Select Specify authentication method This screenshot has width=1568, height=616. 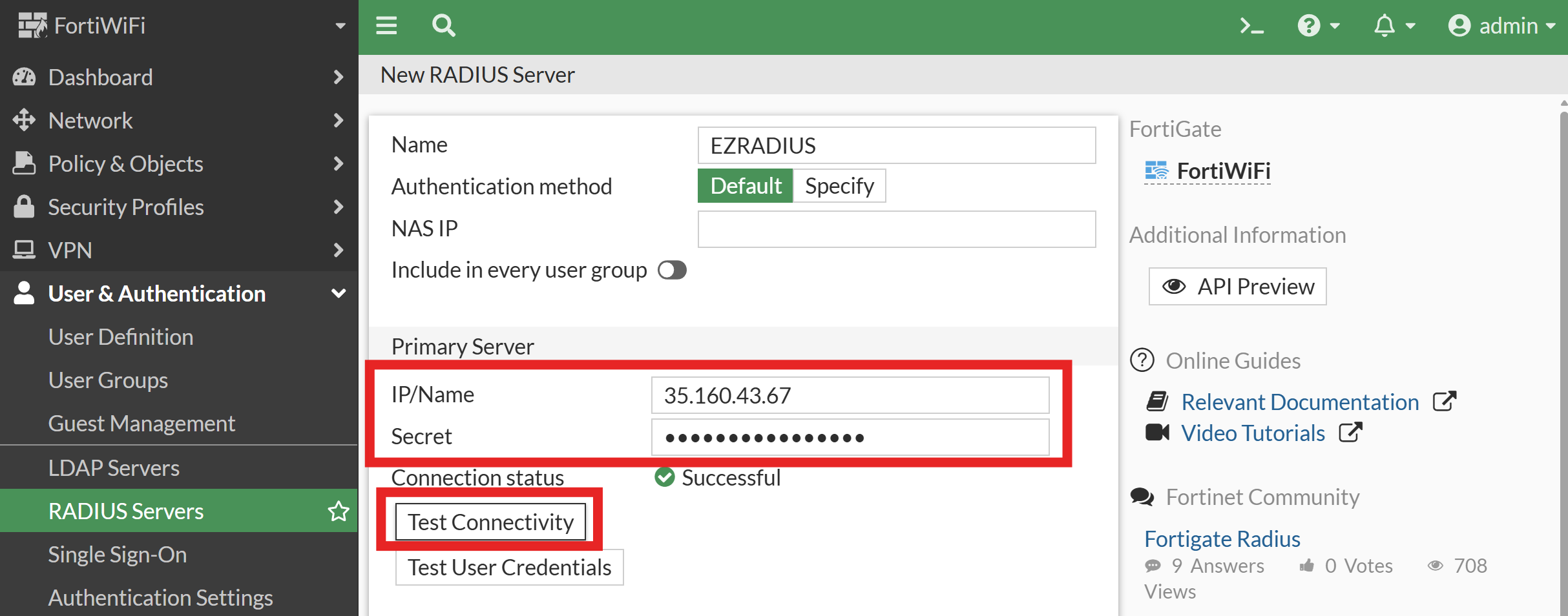(839, 185)
